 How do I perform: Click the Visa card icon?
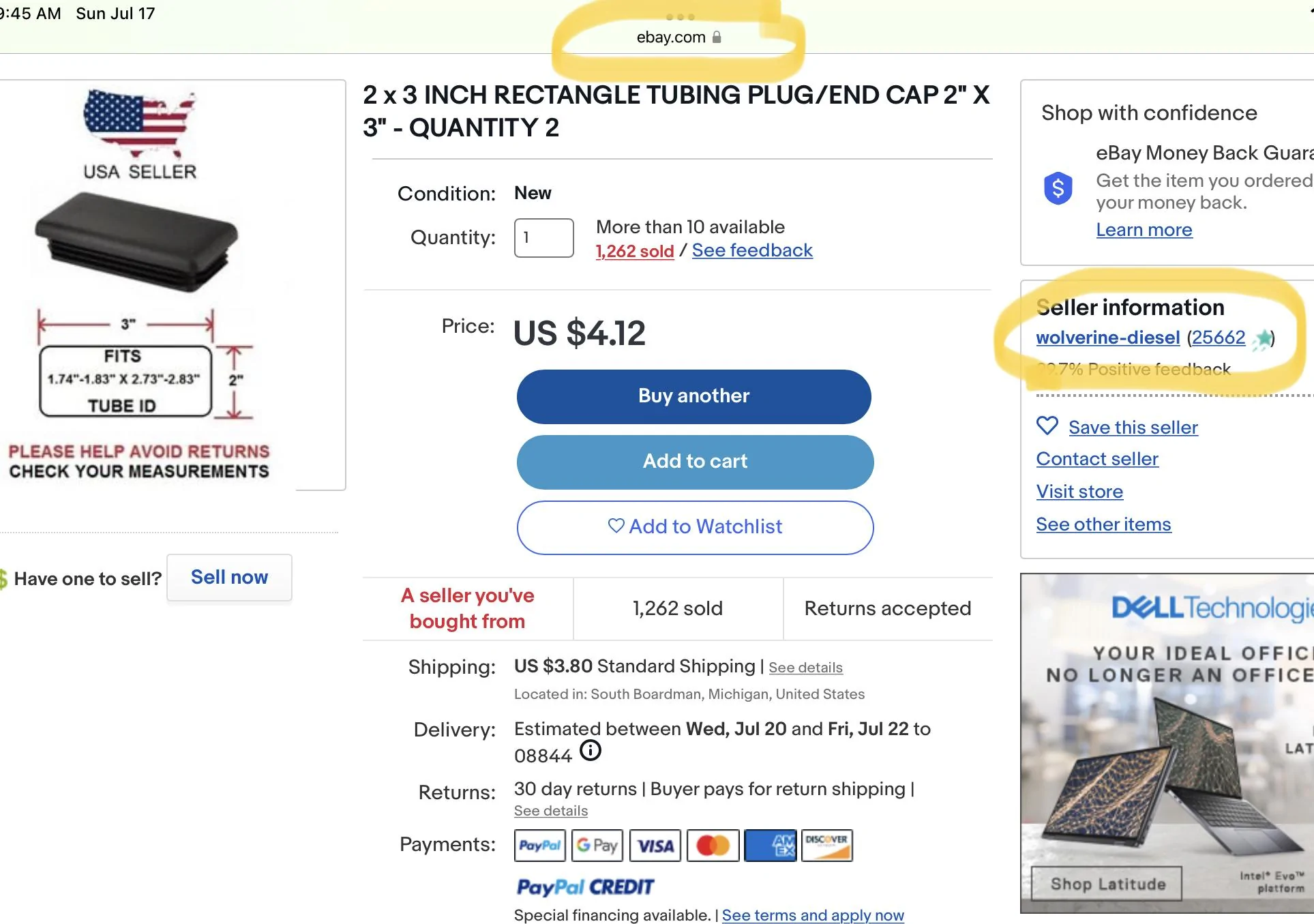[655, 846]
